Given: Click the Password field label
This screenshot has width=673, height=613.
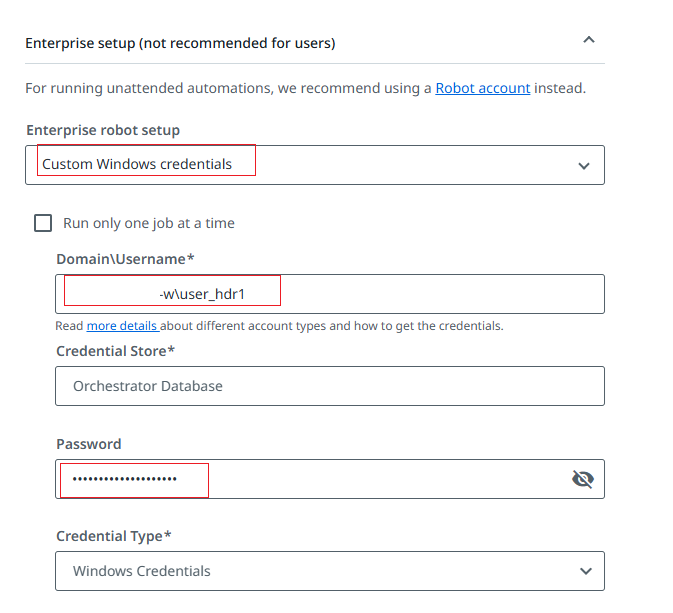Looking at the screenshot, I should [x=89, y=444].
